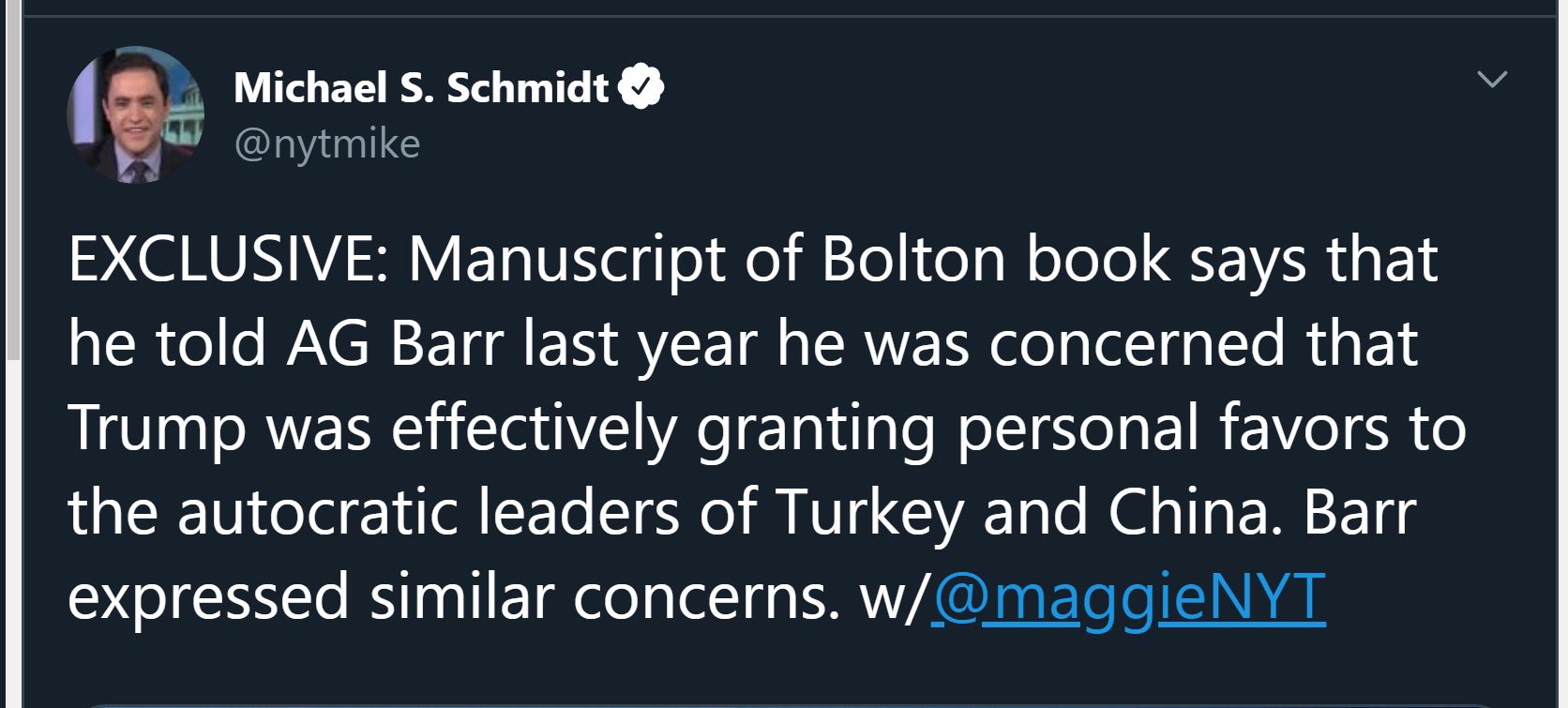Open the @maggieNYT mention link
The height and width of the screenshot is (708, 1568).
point(1128,596)
